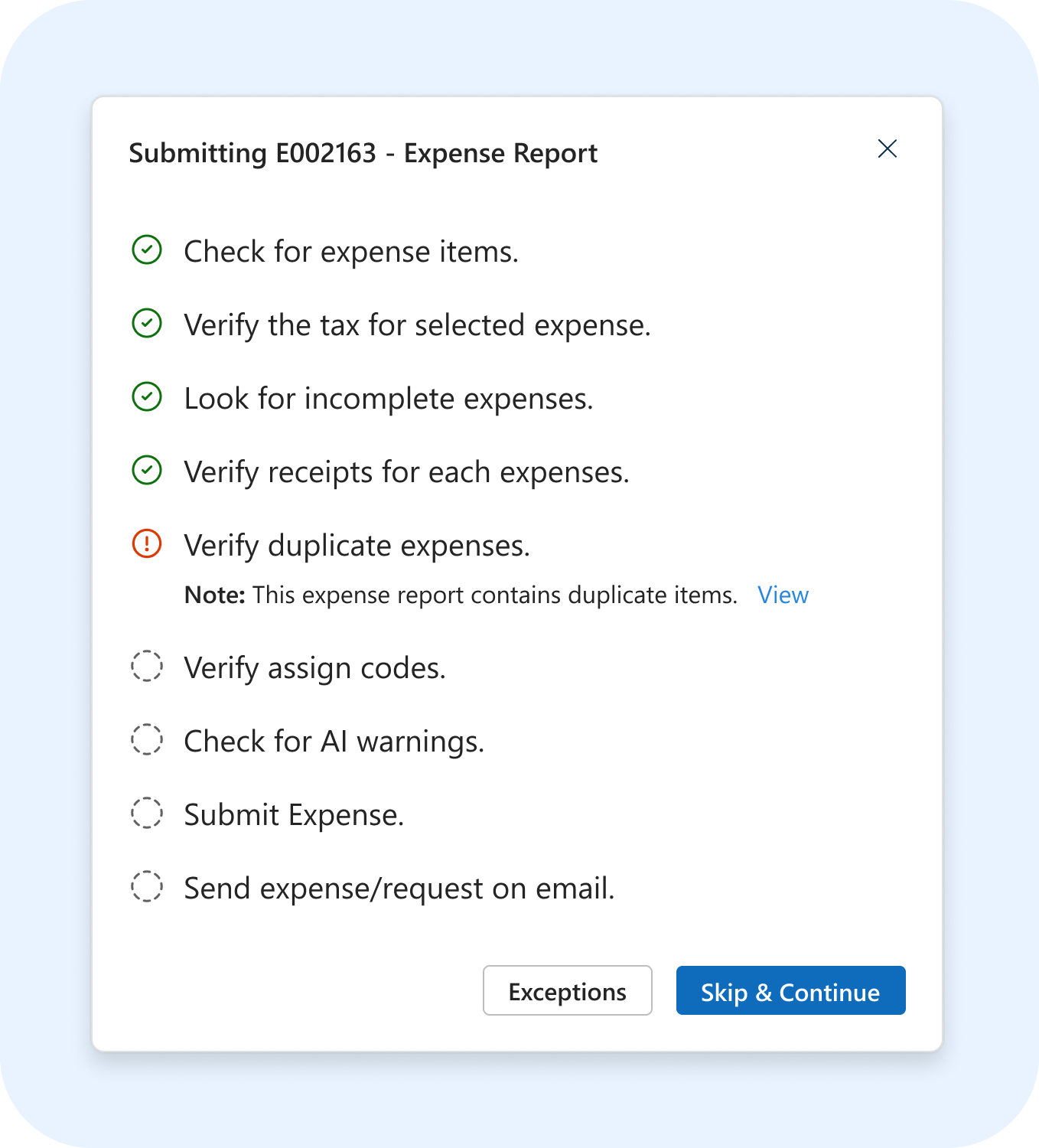Select the pending icon beside Verify assign codes

[147, 666]
